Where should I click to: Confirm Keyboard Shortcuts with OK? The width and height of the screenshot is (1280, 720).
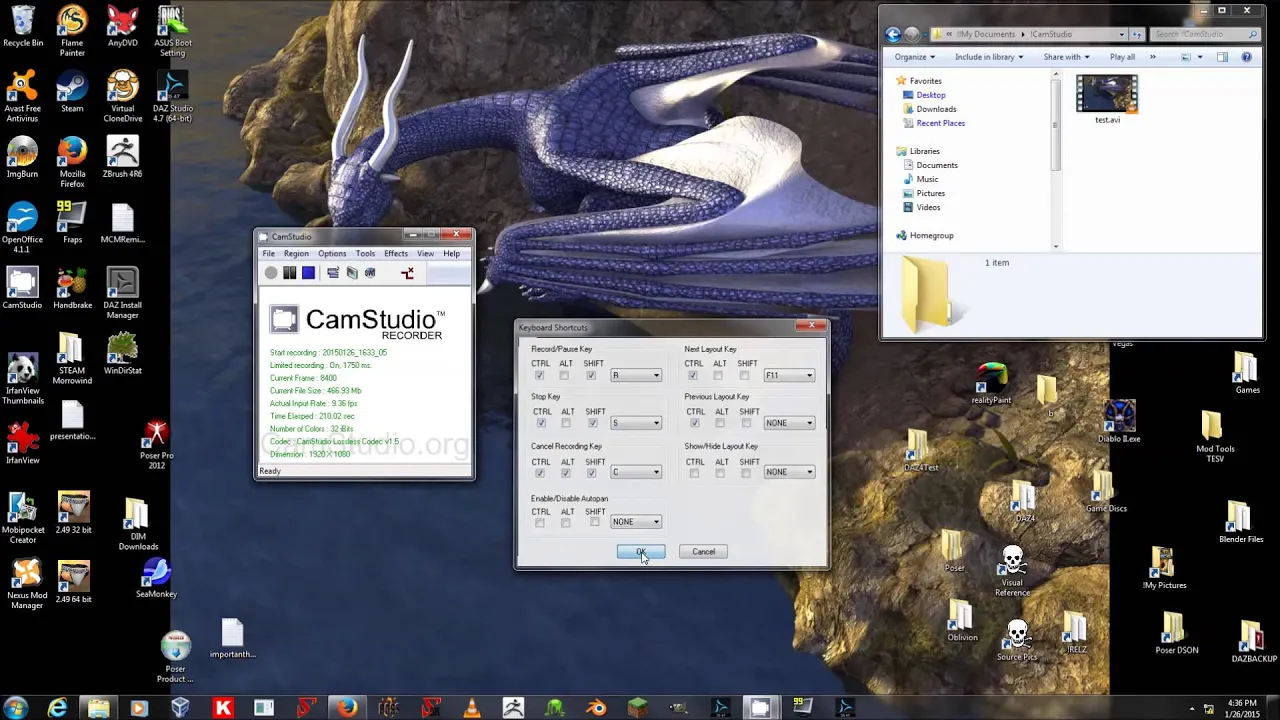pos(641,552)
